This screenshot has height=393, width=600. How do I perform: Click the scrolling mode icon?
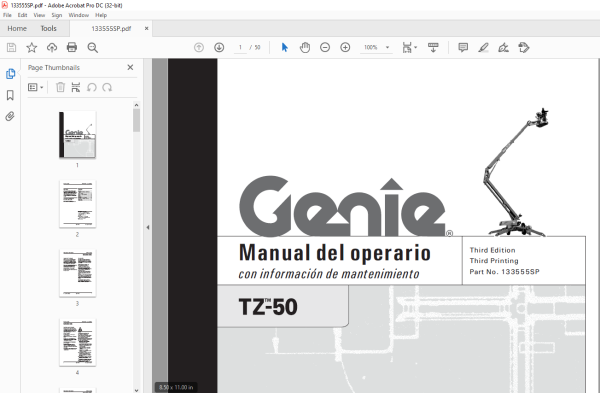[433, 47]
